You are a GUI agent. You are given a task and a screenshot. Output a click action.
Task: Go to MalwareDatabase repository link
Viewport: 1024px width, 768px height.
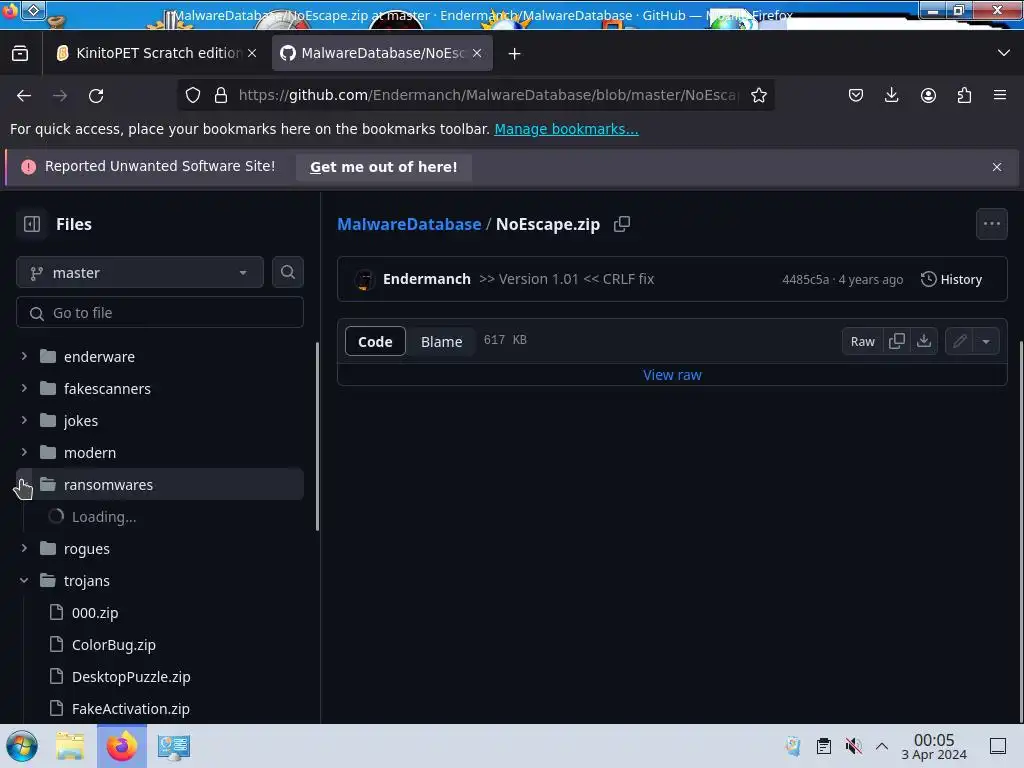[x=409, y=224]
